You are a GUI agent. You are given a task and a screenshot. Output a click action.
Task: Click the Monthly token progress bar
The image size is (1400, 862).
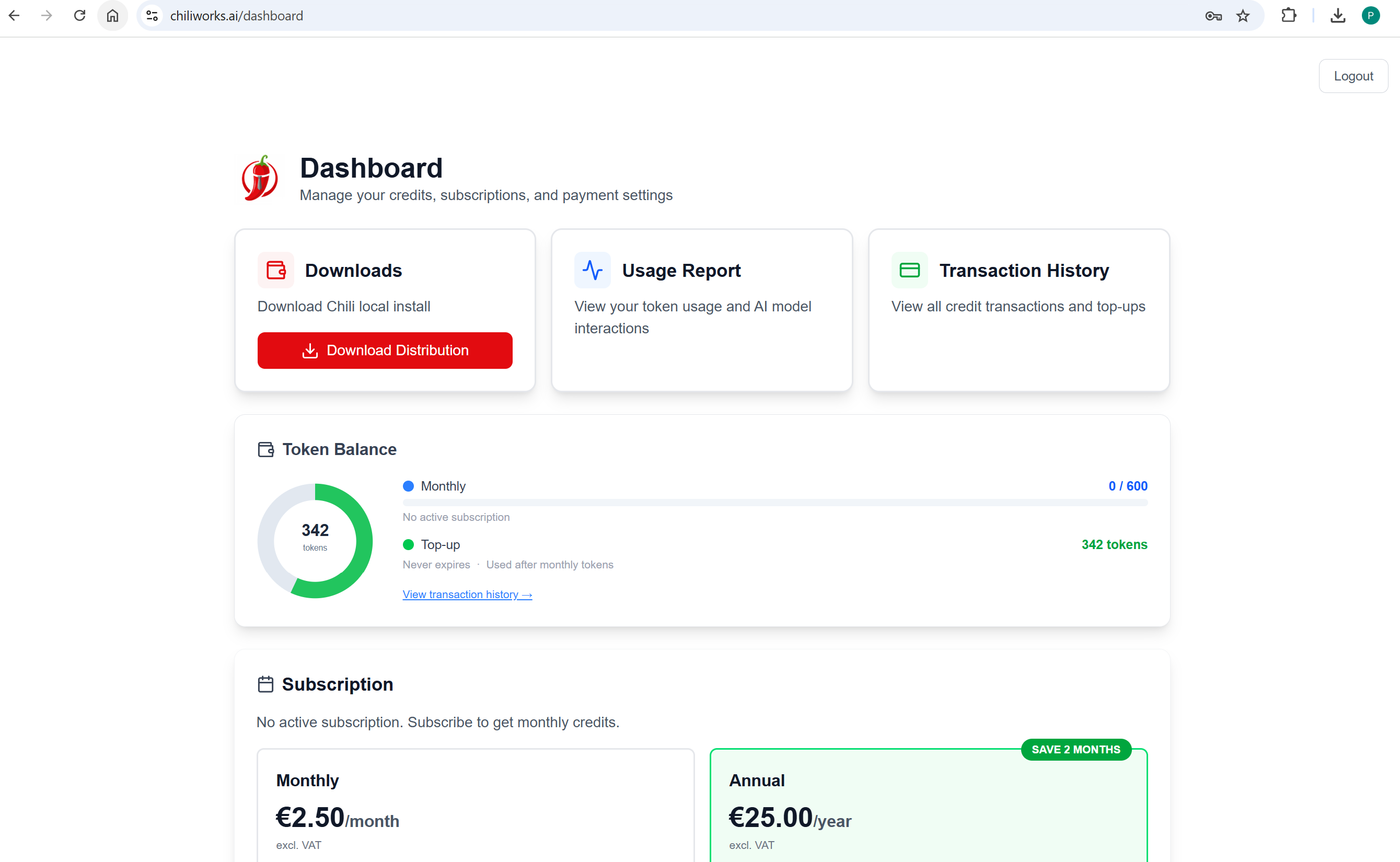774,502
